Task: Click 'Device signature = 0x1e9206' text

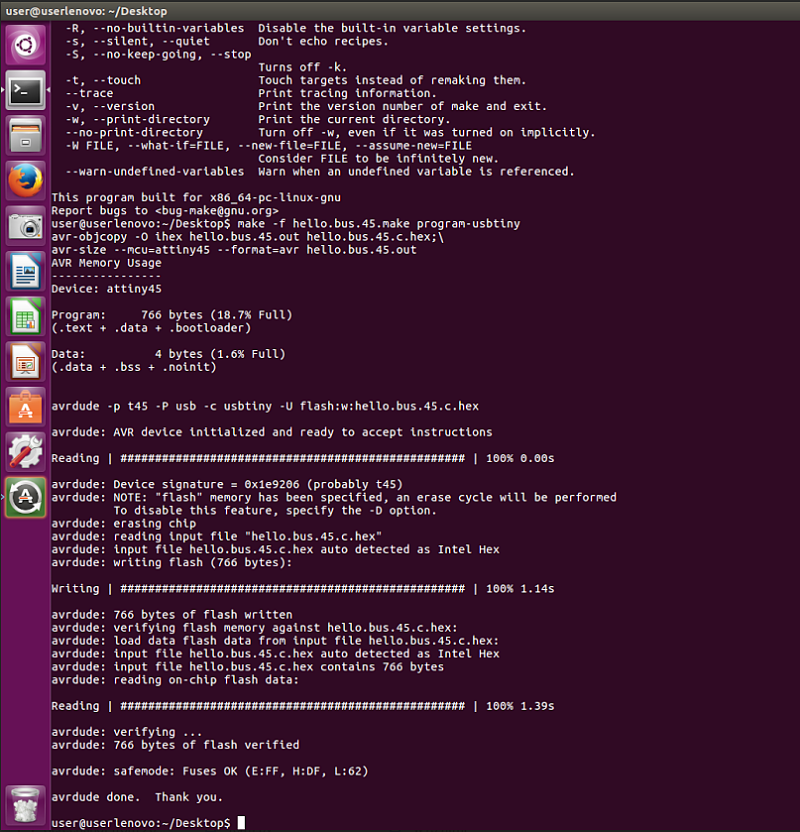Action: coord(206,484)
